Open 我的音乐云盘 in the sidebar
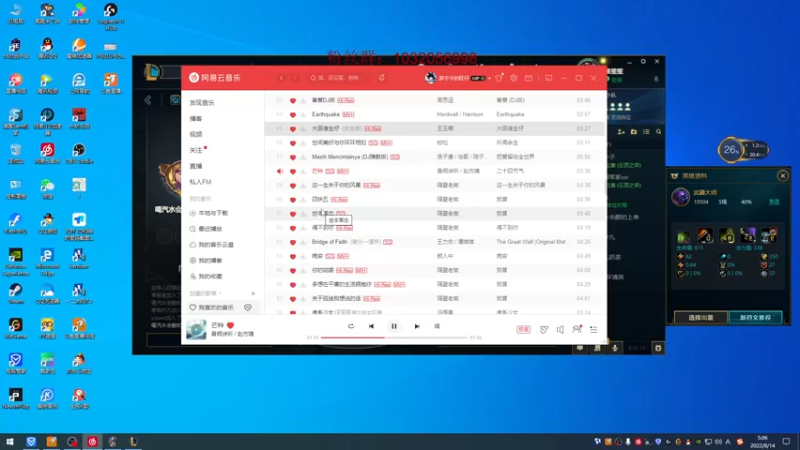The image size is (800, 450). [216, 245]
